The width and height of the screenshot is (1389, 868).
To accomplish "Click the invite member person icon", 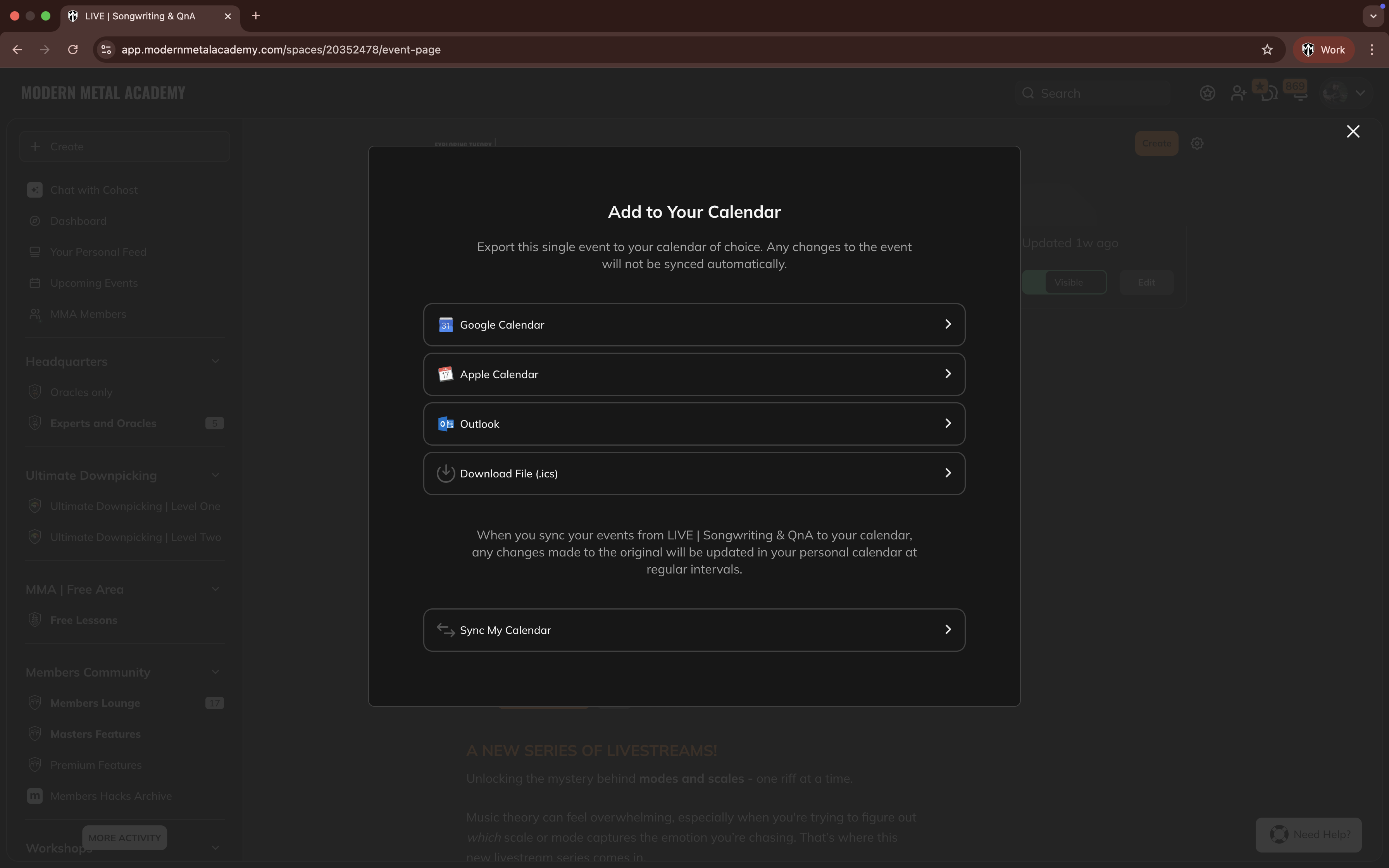I will [1238, 93].
